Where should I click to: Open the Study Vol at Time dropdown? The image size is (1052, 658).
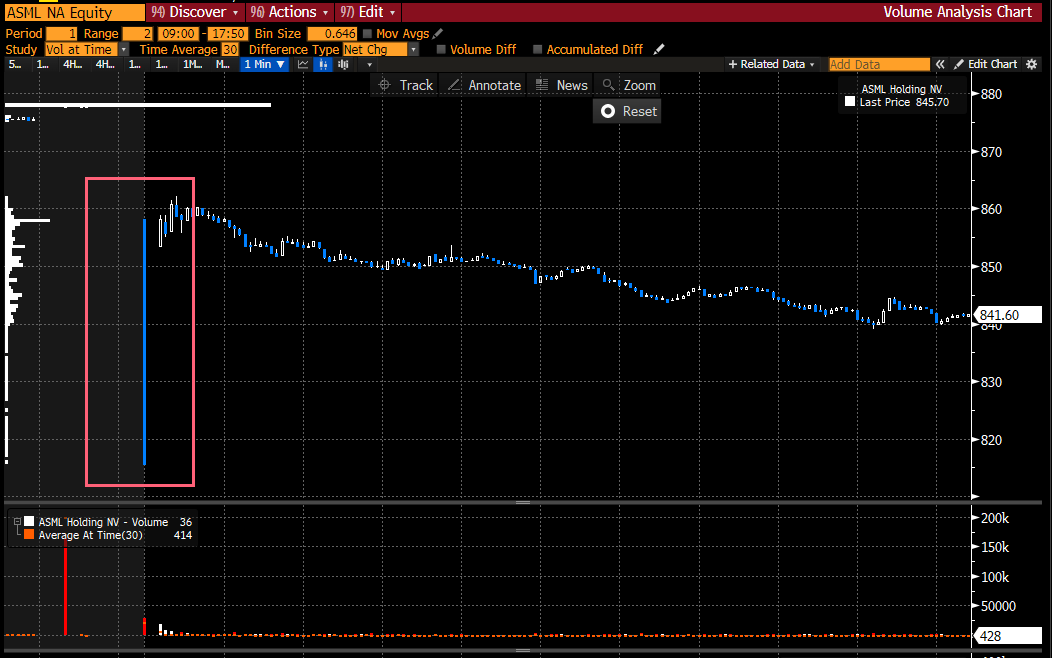[x=86, y=49]
